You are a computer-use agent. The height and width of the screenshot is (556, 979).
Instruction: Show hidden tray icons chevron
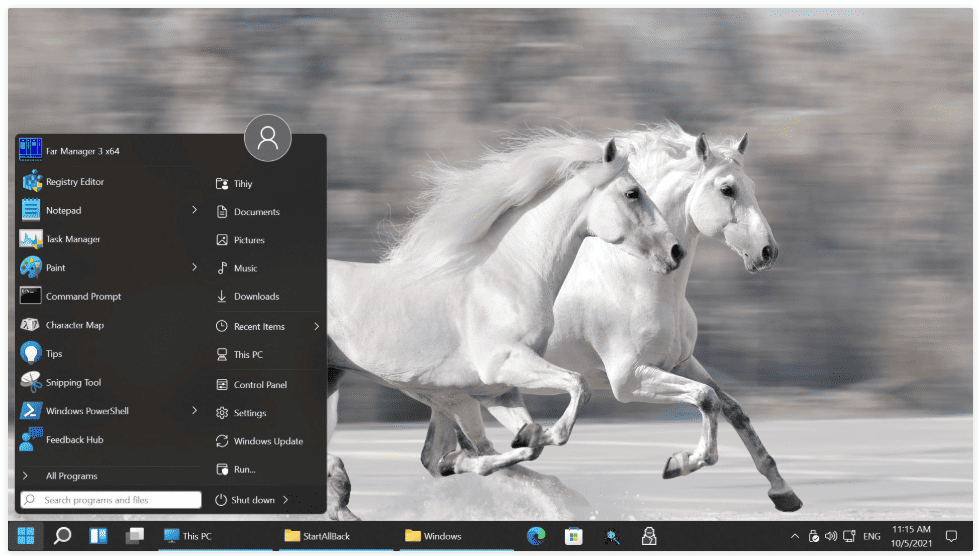coord(794,536)
